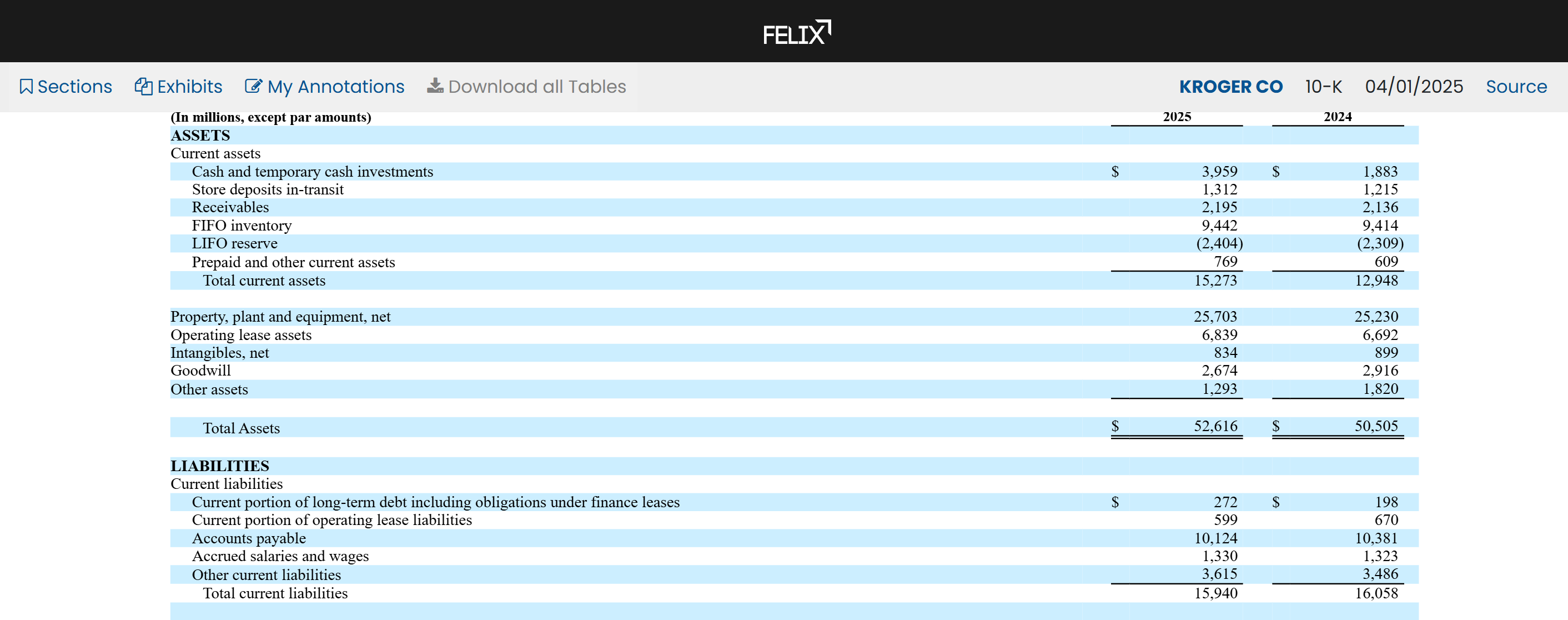Open the KROGER CO company link
Viewport: 1568px width, 620px height.
tap(1230, 87)
